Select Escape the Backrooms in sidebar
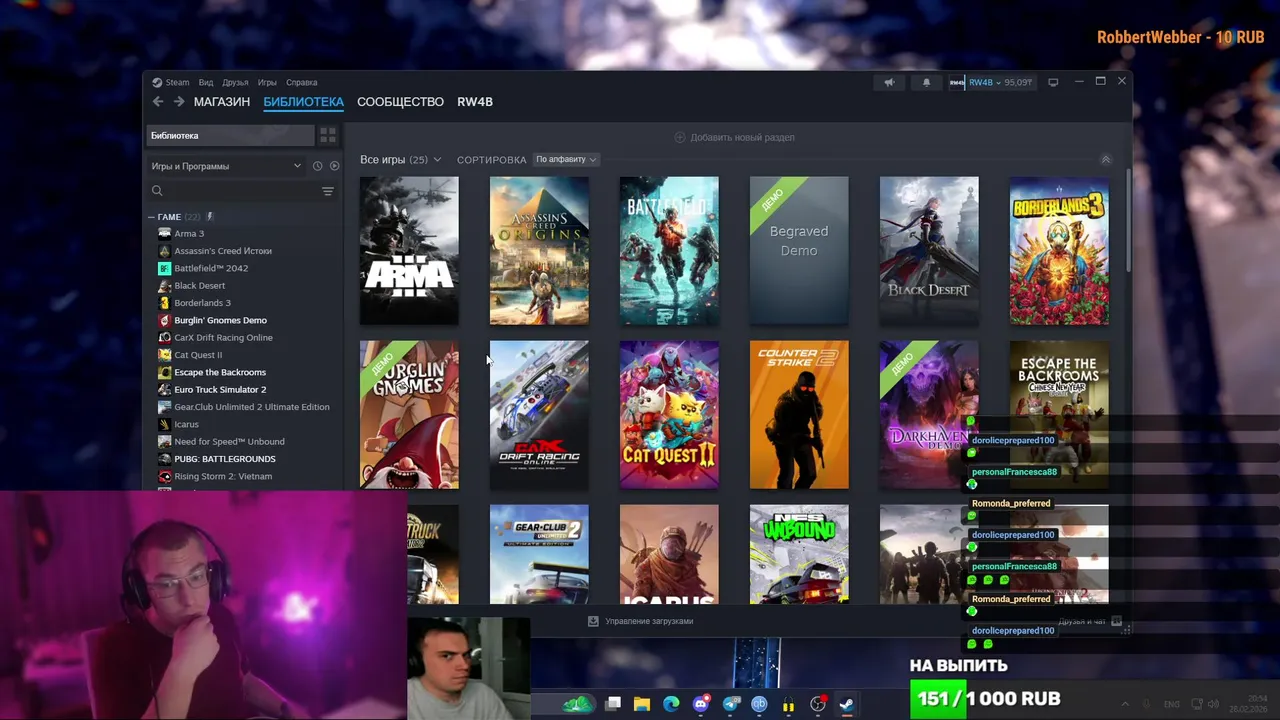 (220, 372)
